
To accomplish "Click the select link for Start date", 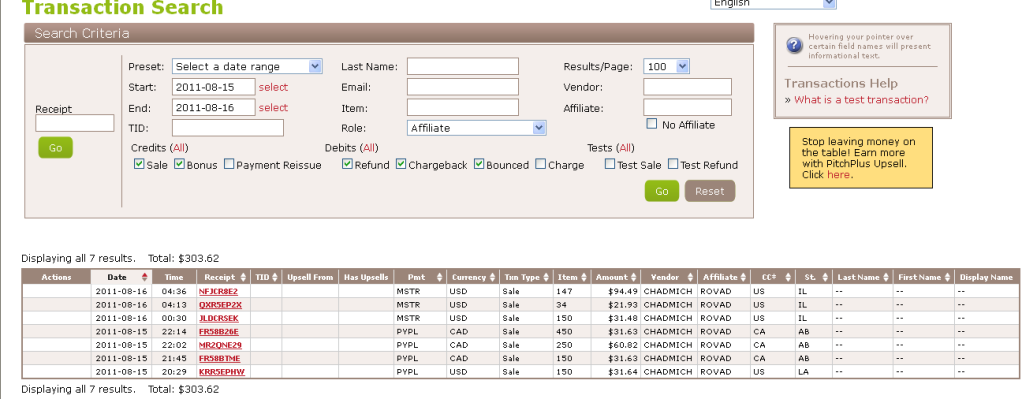I will pos(273,87).
